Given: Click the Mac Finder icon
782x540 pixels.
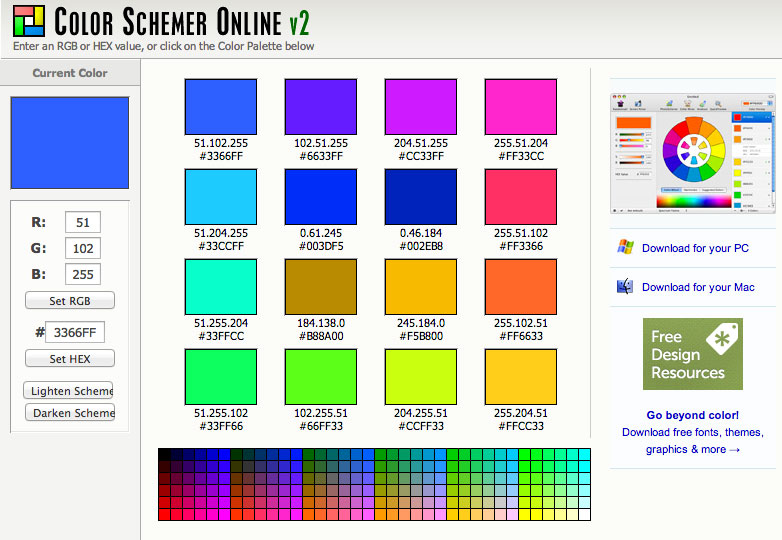Looking at the screenshot, I should tap(625, 287).
